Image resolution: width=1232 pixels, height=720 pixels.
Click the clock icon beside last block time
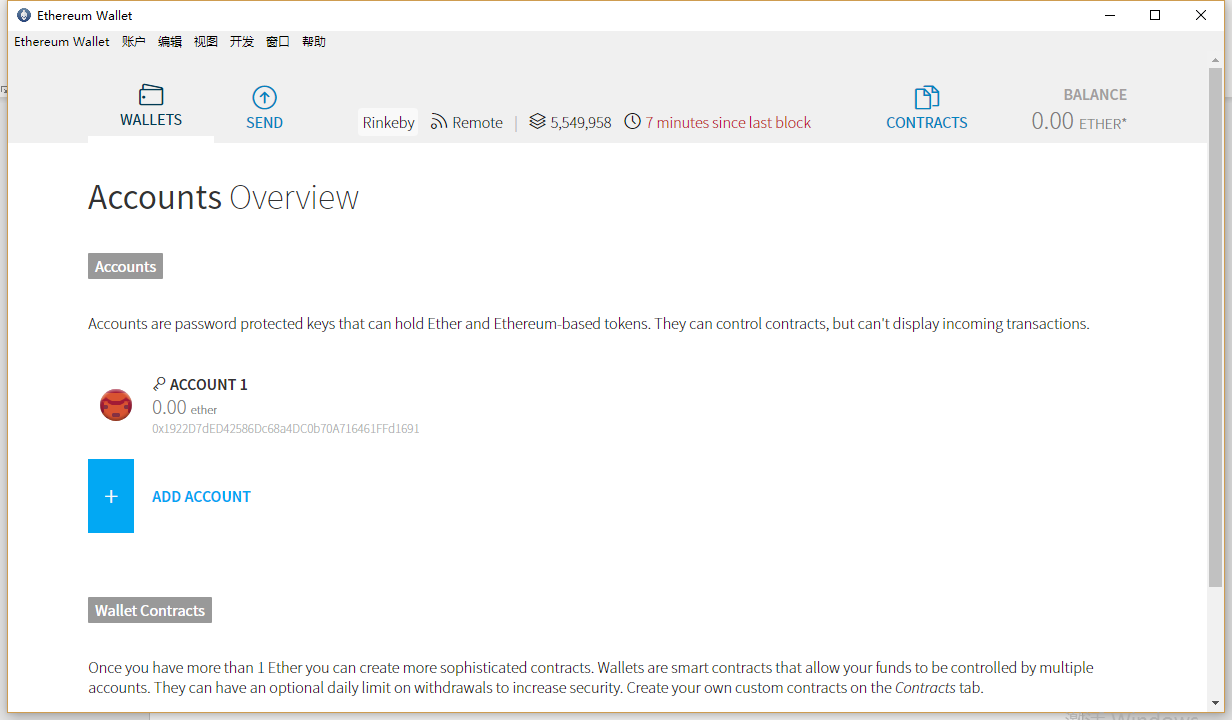tap(632, 122)
